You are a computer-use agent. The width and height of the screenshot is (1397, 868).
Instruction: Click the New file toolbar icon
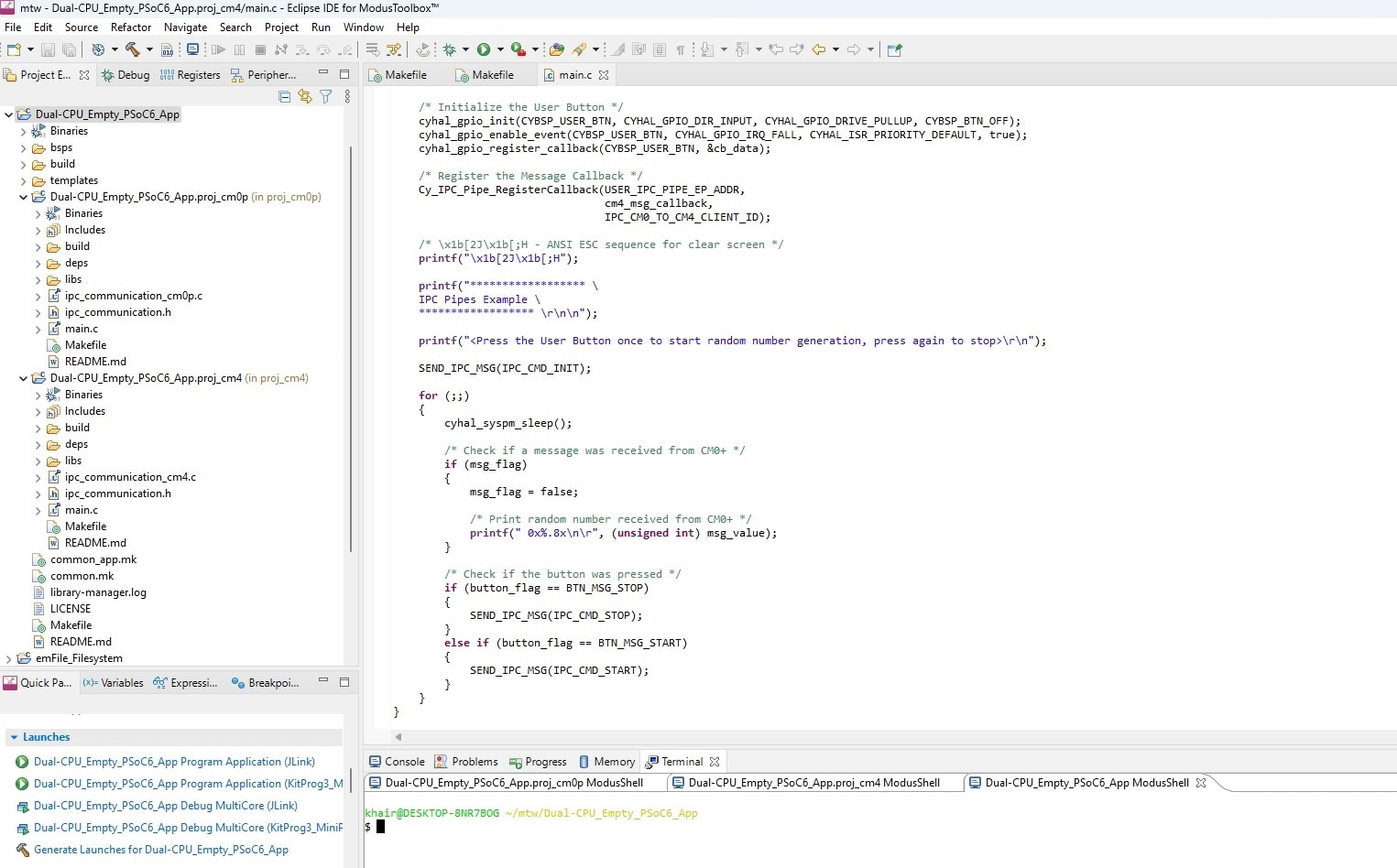[x=14, y=49]
